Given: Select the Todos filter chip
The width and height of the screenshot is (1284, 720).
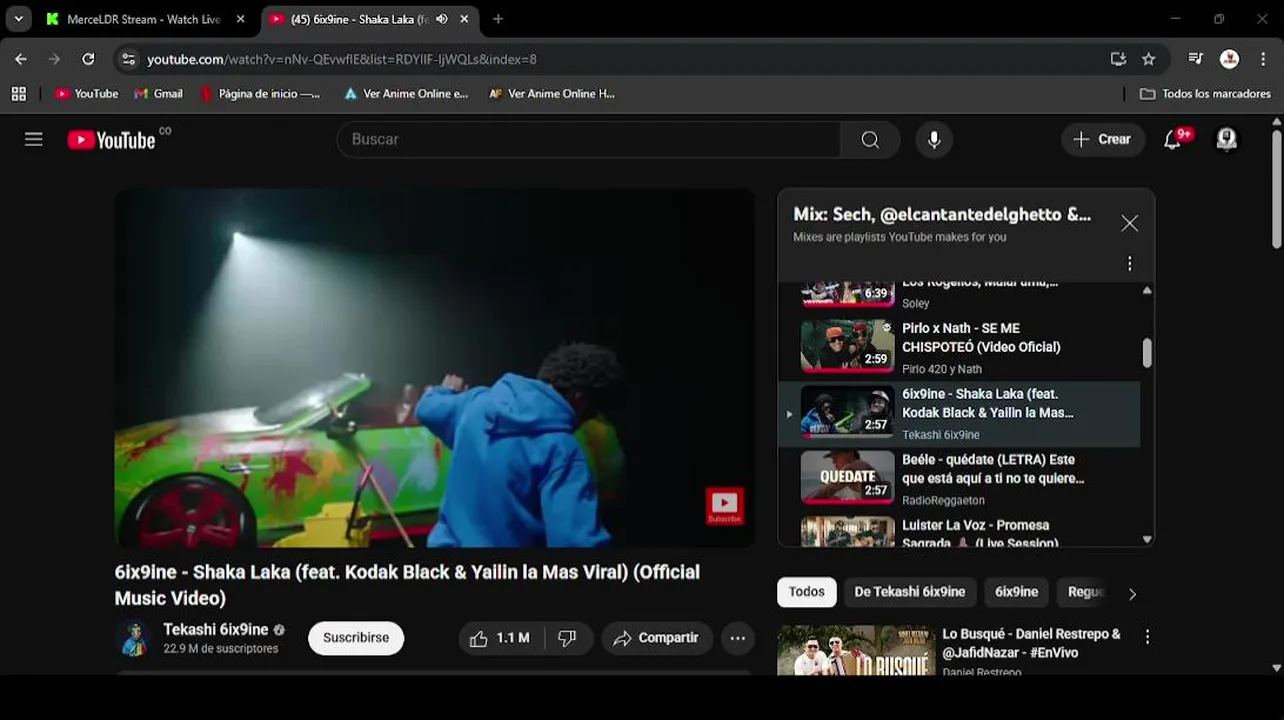Looking at the screenshot, I should point(806,592).
